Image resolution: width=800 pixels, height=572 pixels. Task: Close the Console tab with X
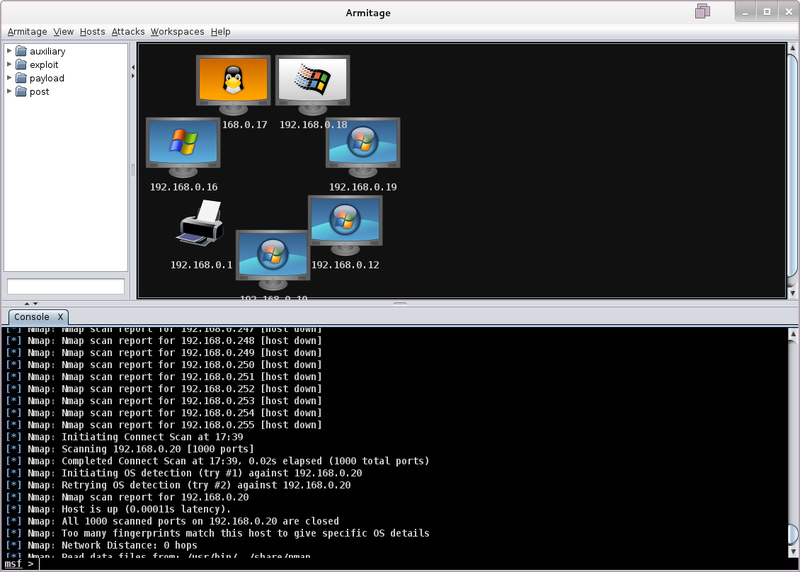pyautogui.click(x=60, y=317)
